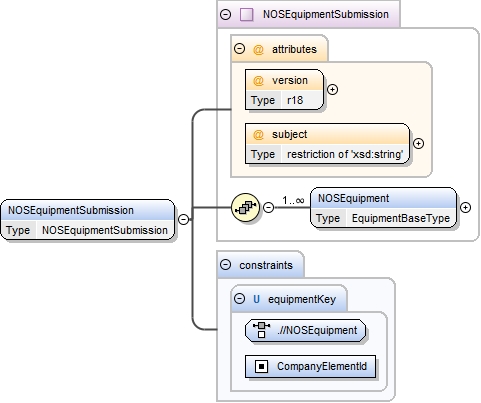Click root element's type value NOSEquipmentSubmission
This screenshot has height=403, width=481.
pos(105,230)
